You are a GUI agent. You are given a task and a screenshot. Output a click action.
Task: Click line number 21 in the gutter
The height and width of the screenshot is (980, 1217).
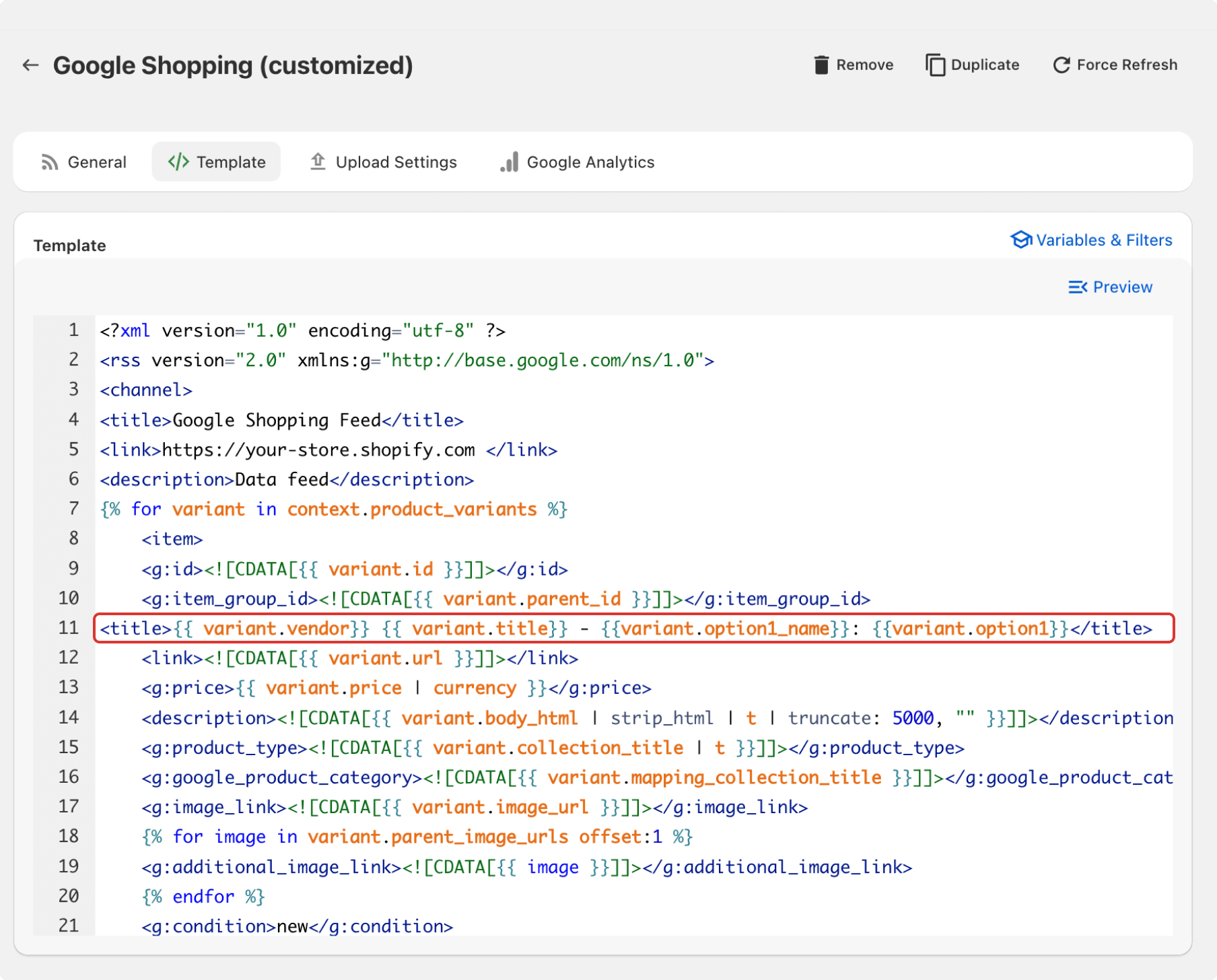tap(69, 926)
